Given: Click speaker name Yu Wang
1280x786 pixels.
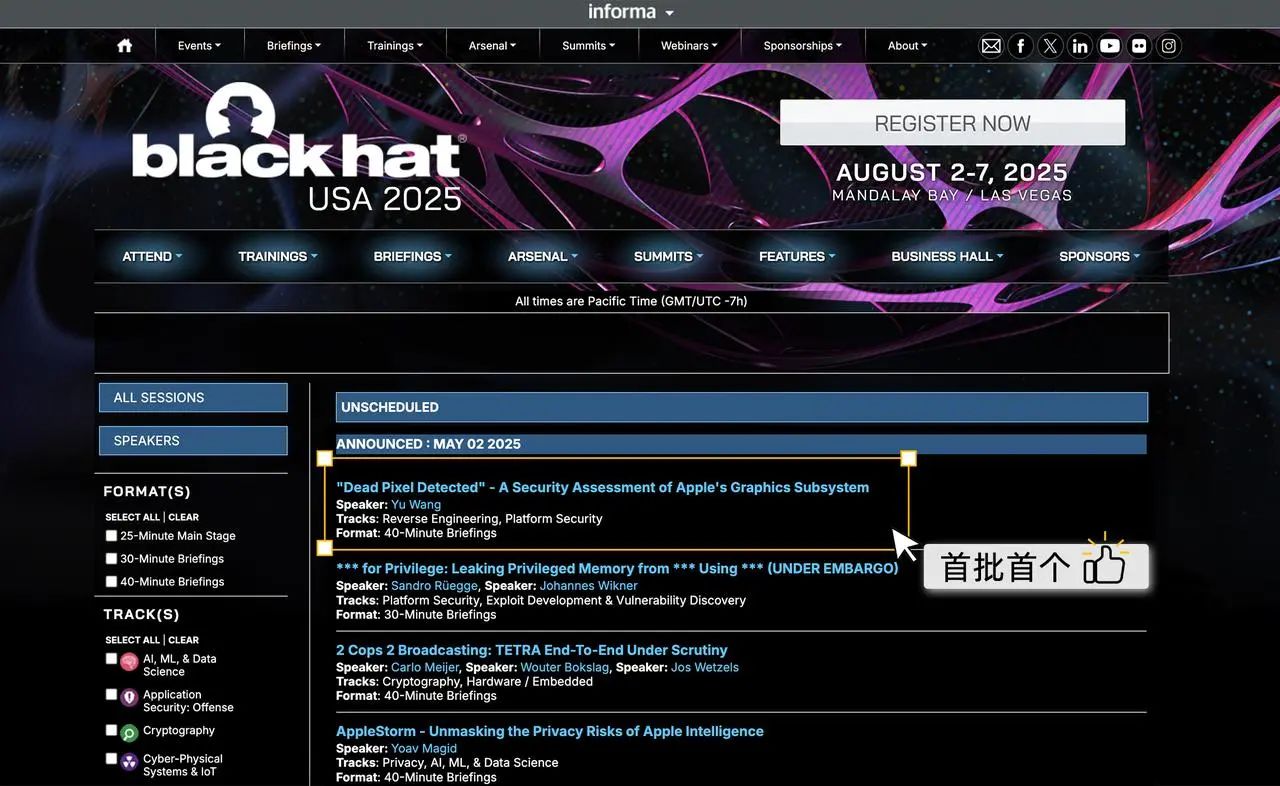Looking at the screenshot, I should 415,505.
